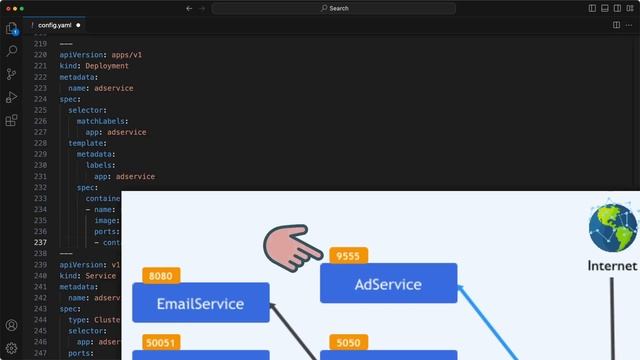Click 'template:' on line 228

(x=87, y=143)
